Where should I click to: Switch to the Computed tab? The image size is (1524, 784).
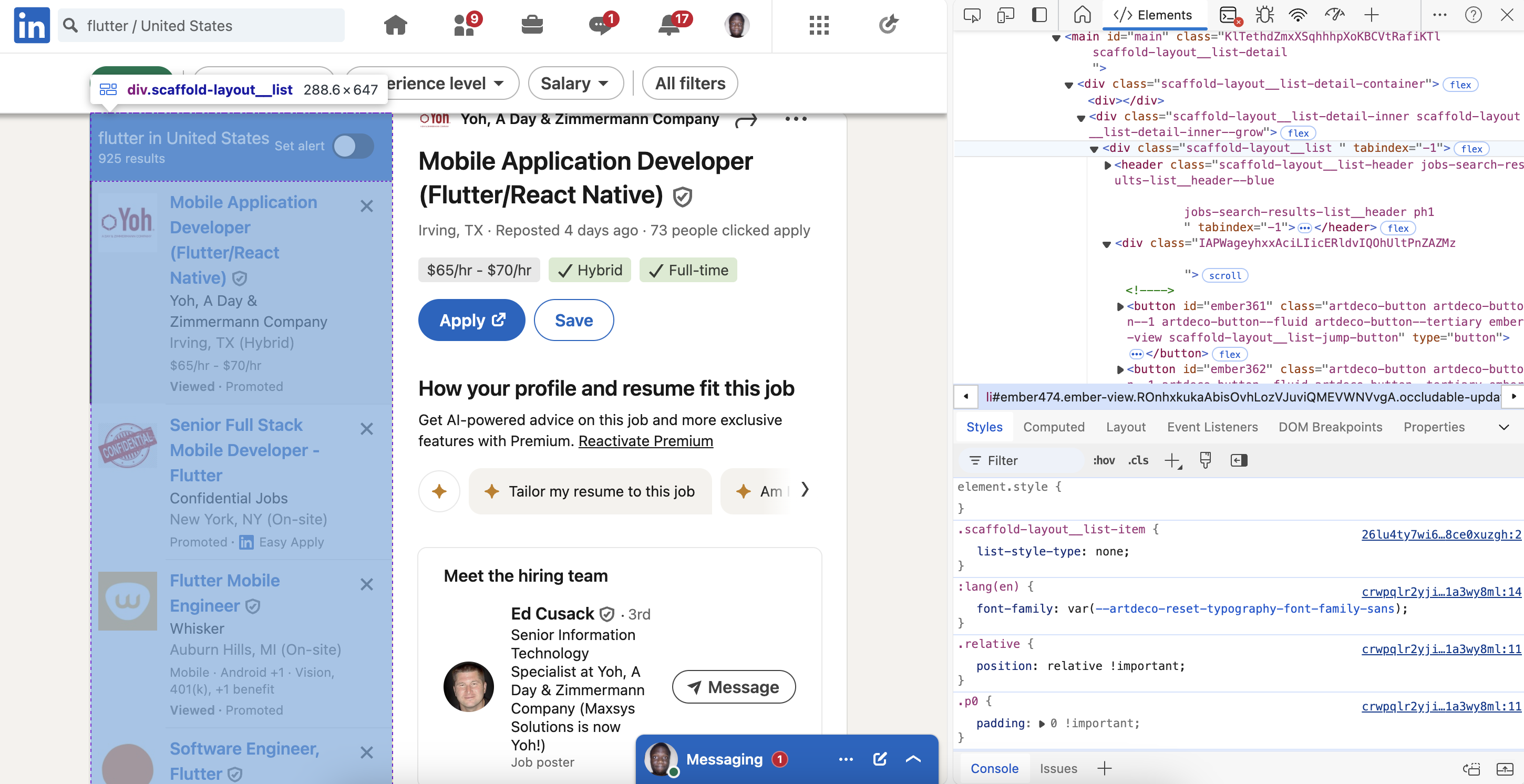[x=1054, y=427]
